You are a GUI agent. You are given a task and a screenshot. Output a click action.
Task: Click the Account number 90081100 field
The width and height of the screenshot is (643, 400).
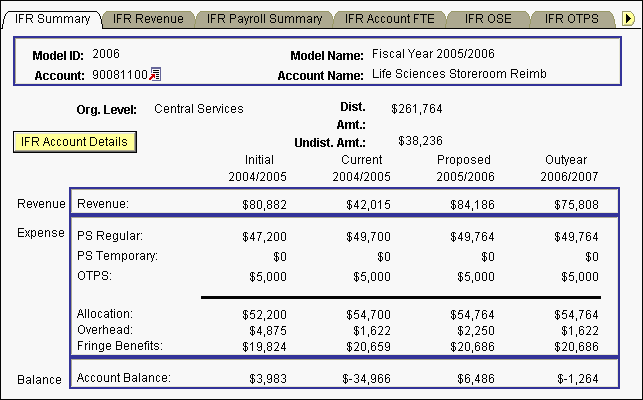pyautogui.click(x=120, y=75)
